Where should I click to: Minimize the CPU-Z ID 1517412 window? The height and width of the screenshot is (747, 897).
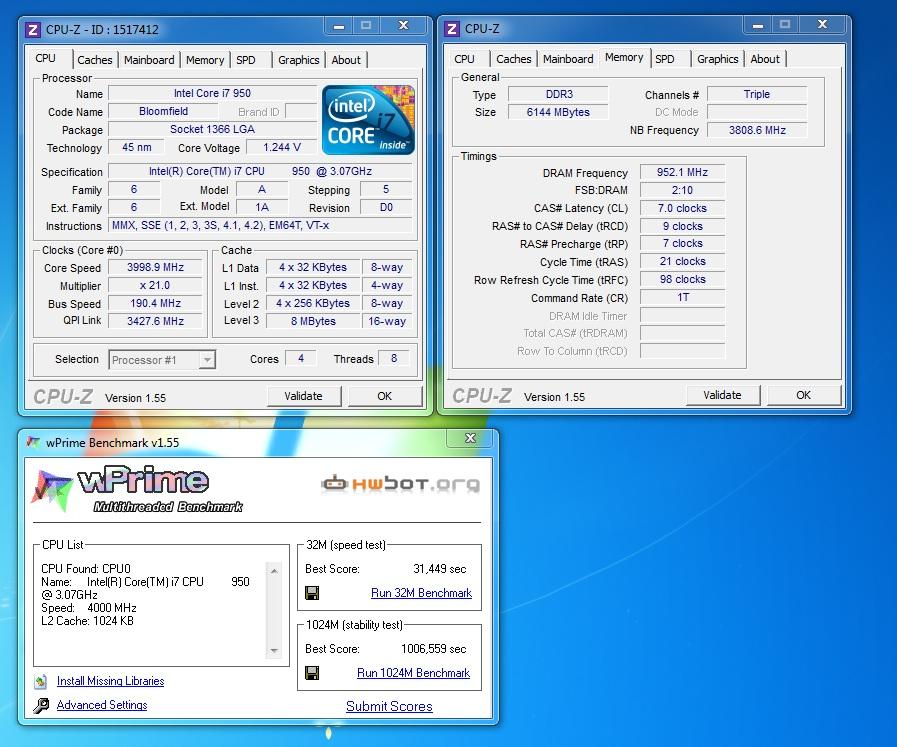(x=339, y=26)
